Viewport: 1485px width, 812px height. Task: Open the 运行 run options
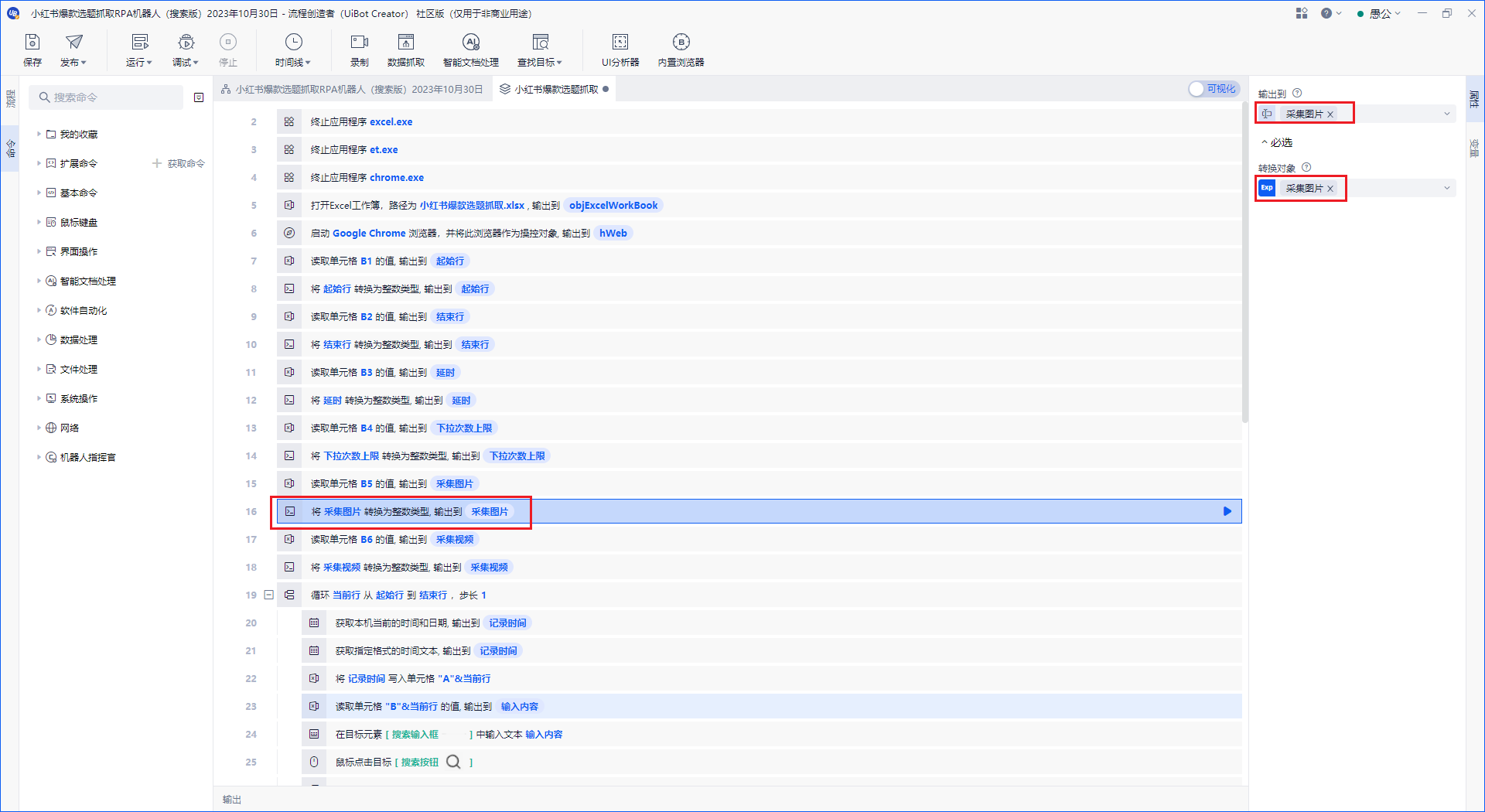pyautogui.click(x=139, y=49)
